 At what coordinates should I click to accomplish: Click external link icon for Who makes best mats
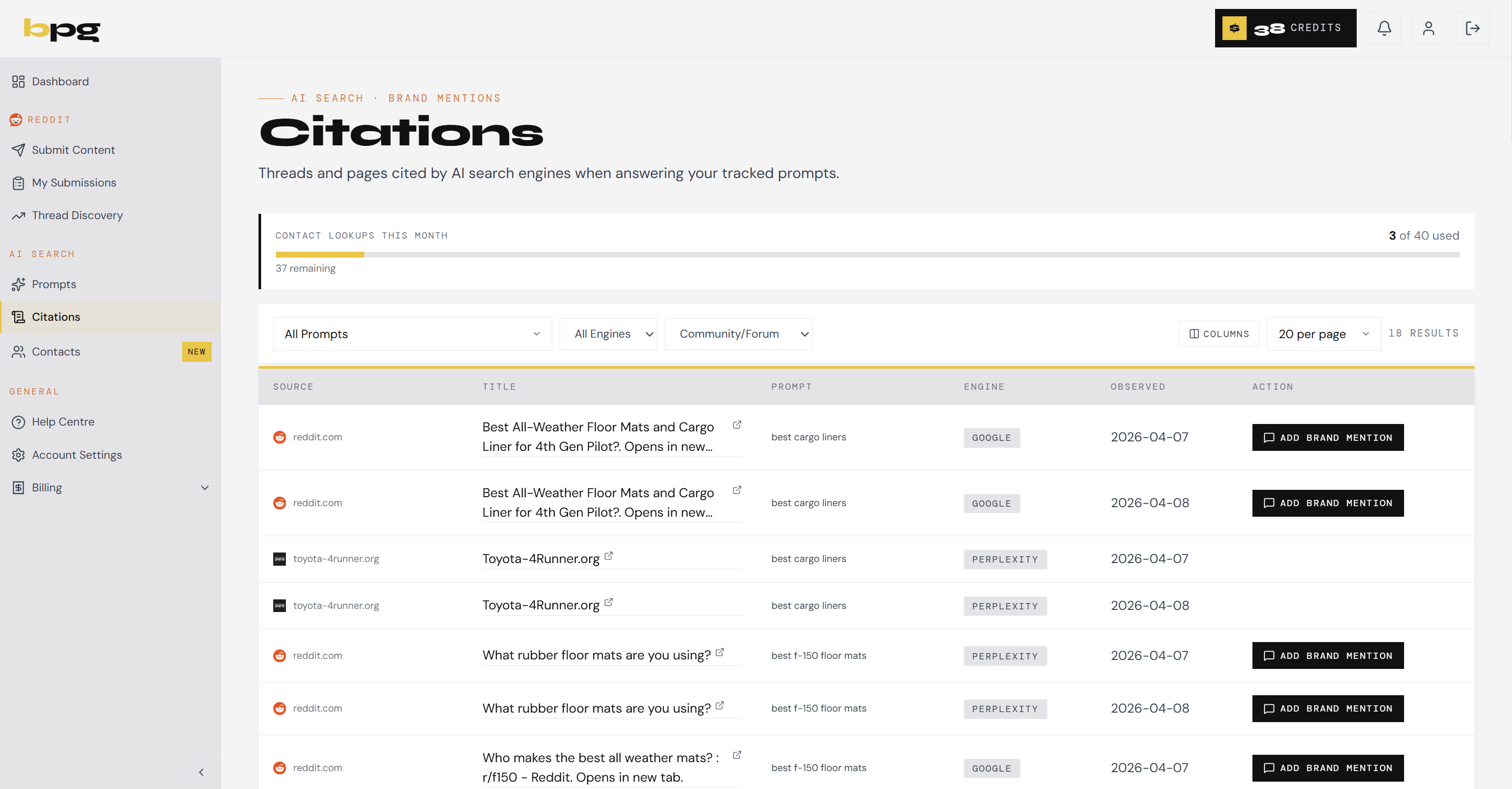[x=737, y=755]
